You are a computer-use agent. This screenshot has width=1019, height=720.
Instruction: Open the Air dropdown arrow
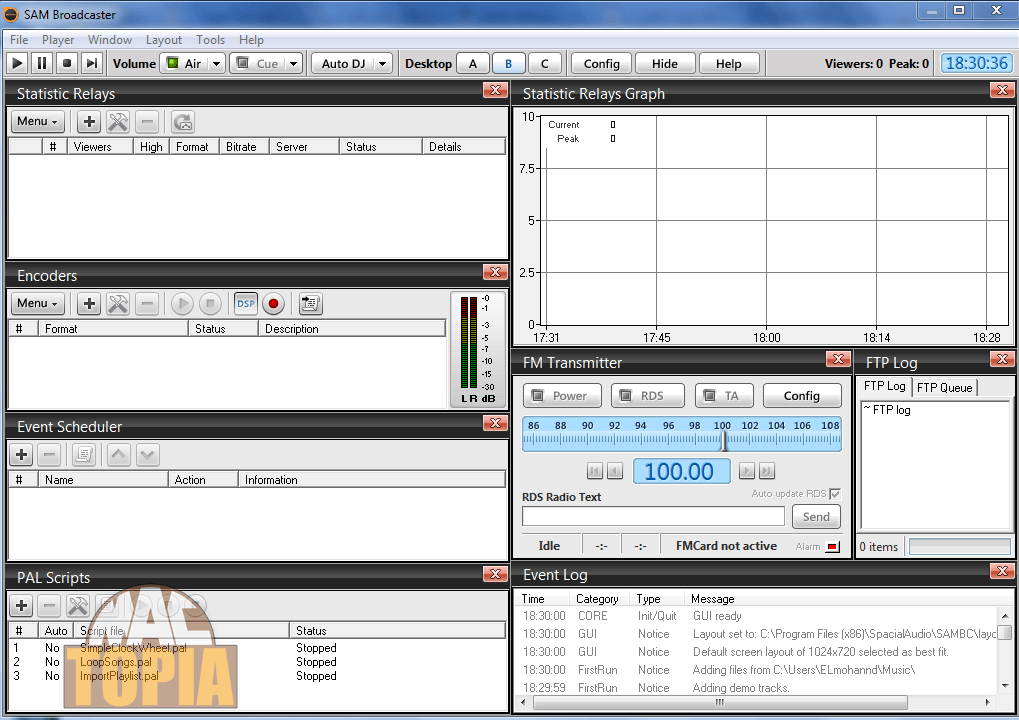216,64
